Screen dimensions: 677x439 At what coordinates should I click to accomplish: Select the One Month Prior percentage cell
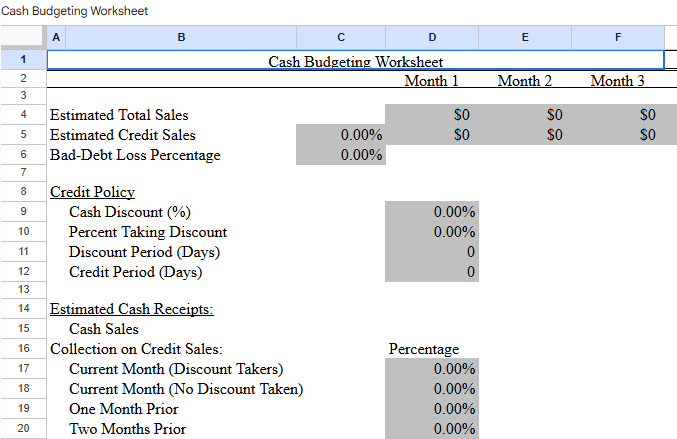[x=431, y=409]
